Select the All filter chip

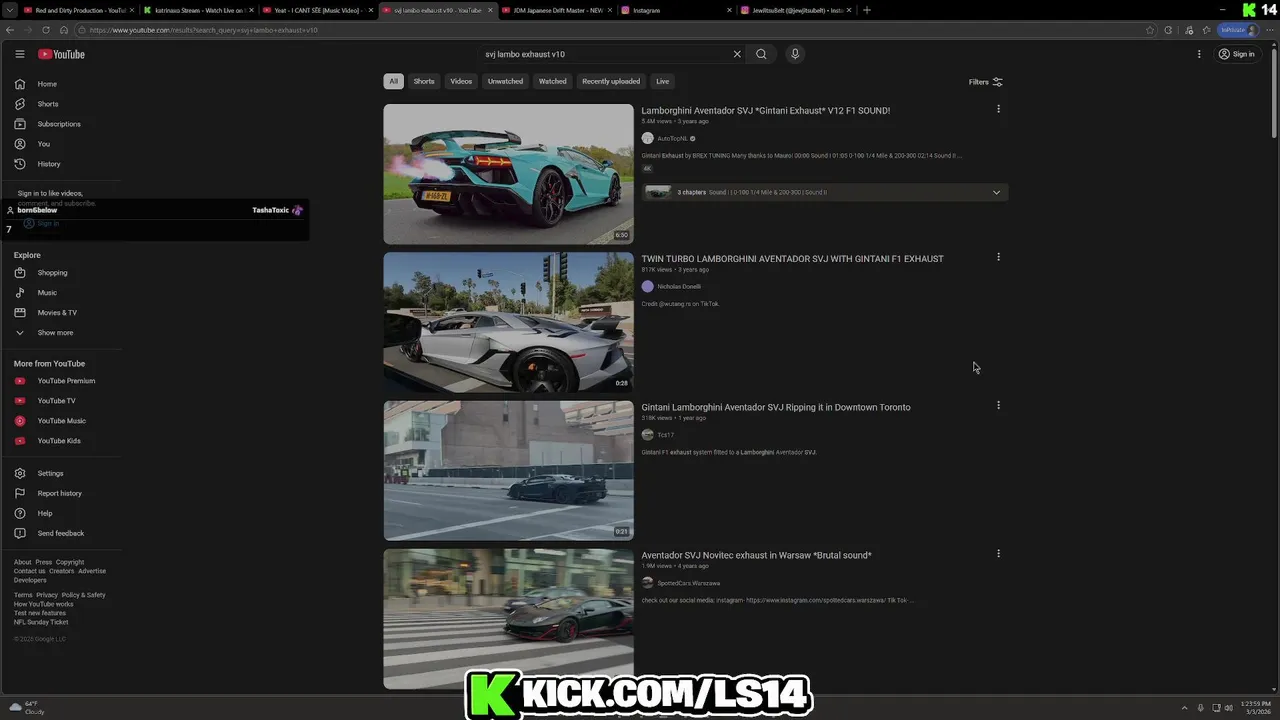(x=393, y=81)
